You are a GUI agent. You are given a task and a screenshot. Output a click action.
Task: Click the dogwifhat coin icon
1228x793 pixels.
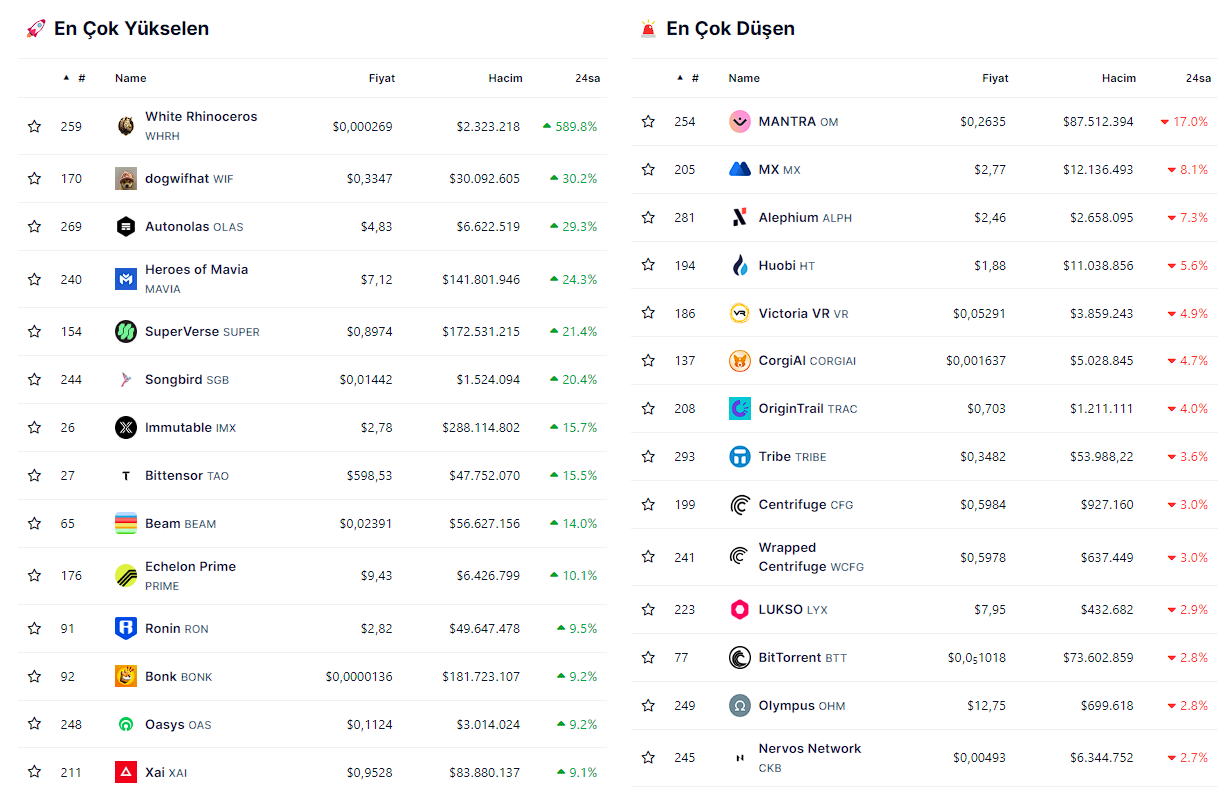click(126, 179)
